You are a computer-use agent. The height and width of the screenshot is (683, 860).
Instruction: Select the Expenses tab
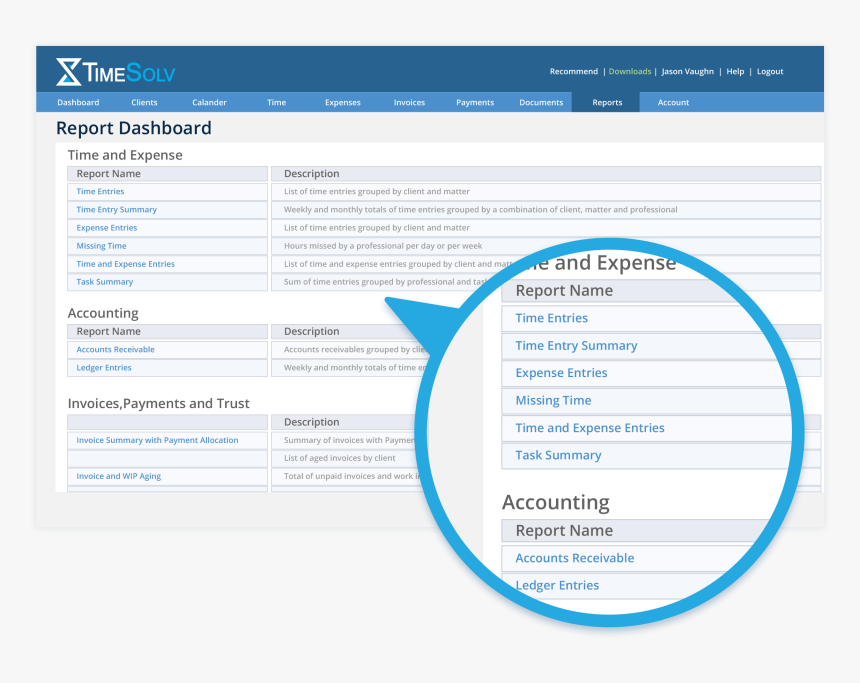342,103
